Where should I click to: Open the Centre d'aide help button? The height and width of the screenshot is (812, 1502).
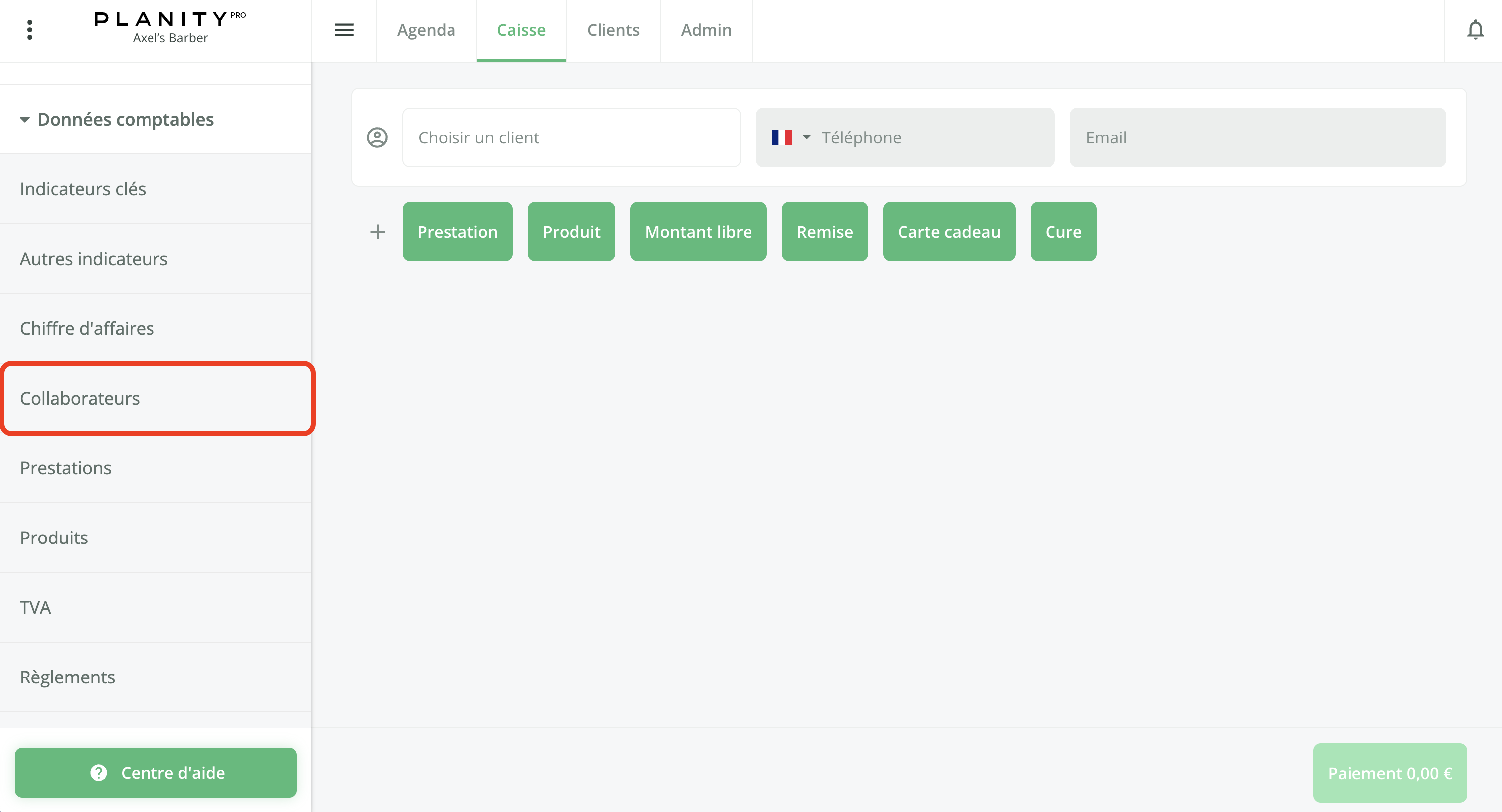point(155,772)
